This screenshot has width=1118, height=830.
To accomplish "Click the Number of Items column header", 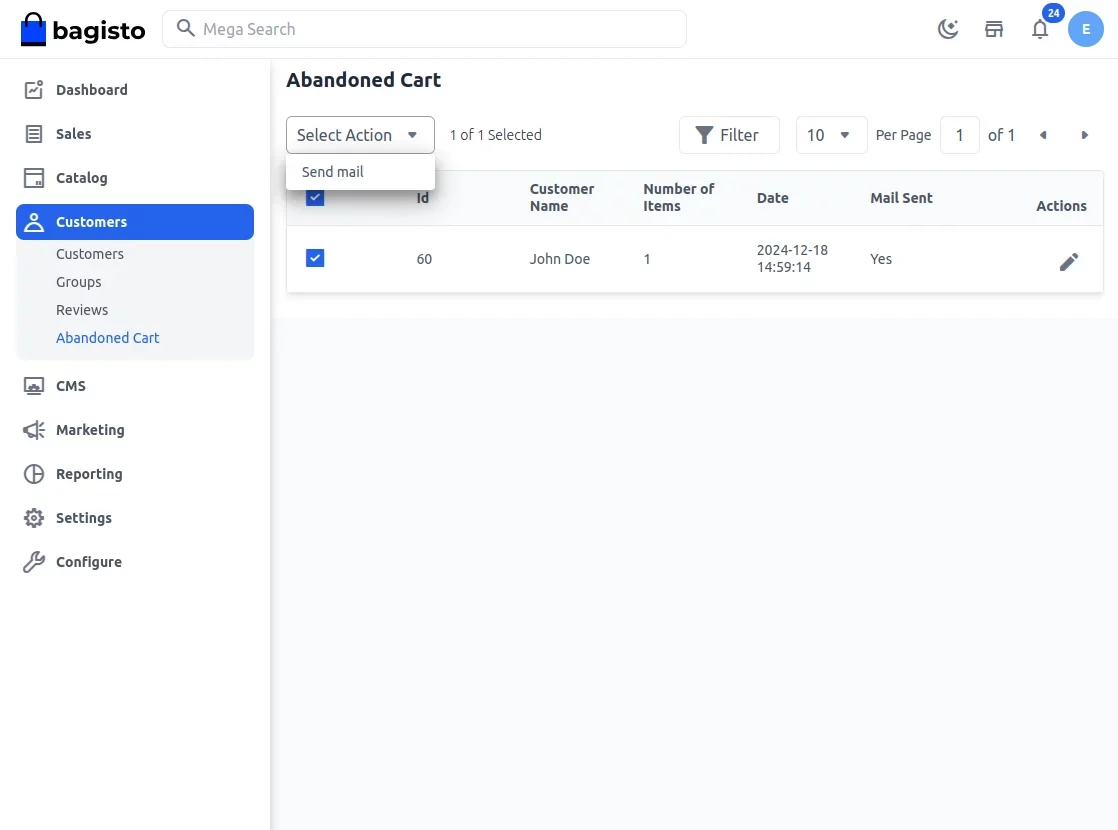I will click(678, 198).
